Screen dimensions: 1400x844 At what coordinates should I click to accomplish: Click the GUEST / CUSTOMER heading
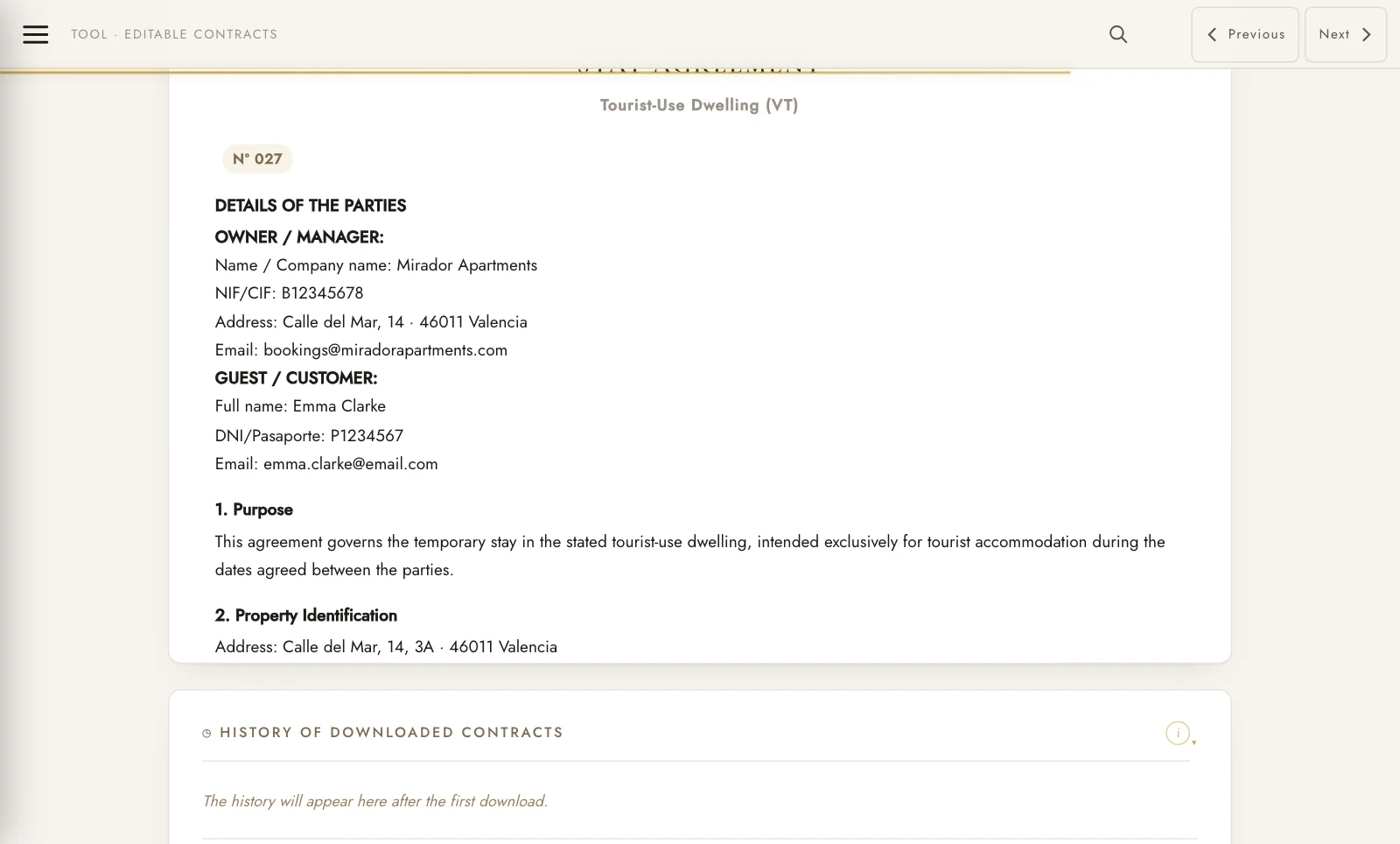pos(297,378)
